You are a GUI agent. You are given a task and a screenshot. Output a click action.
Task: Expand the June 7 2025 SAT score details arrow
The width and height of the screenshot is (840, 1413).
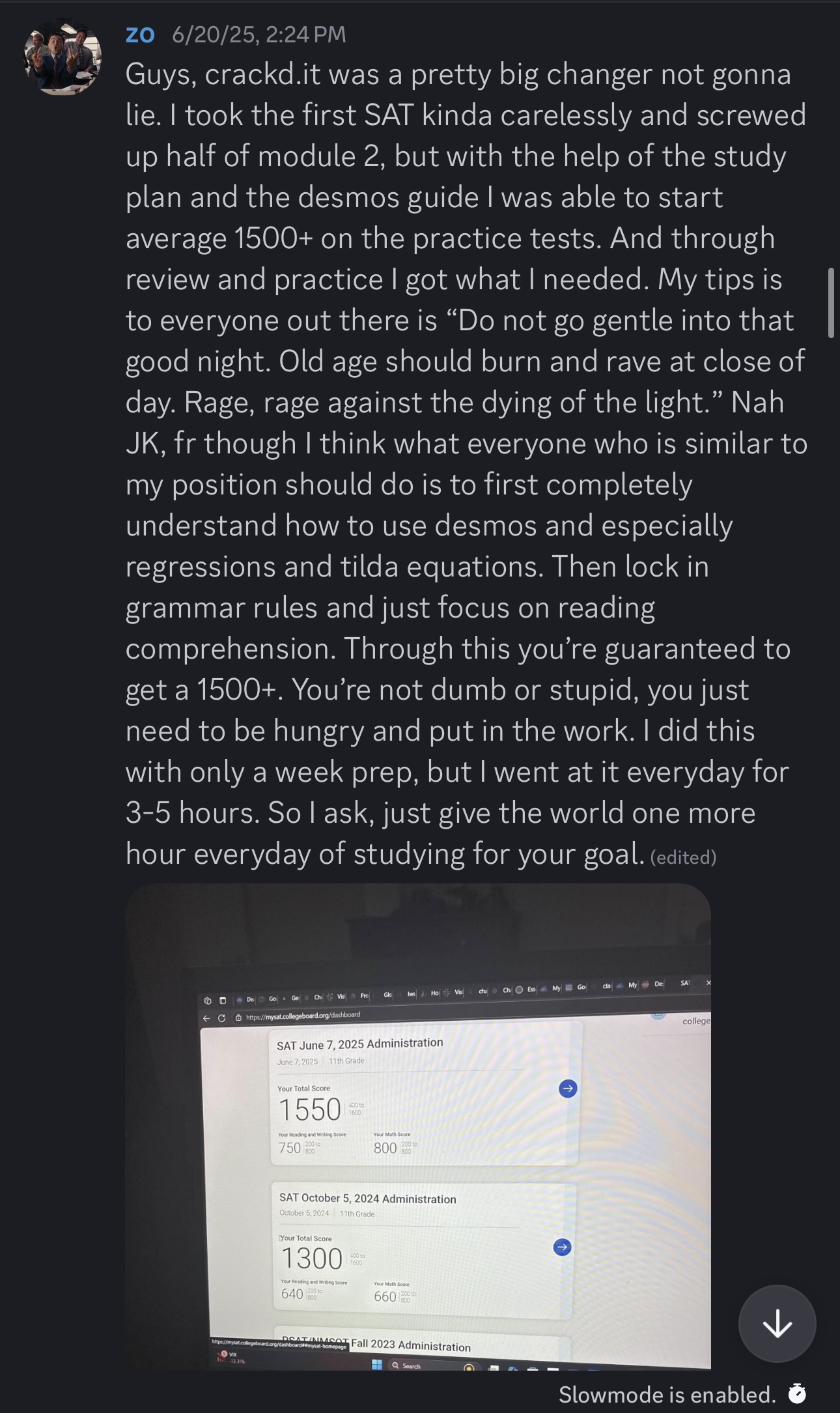568,1088
